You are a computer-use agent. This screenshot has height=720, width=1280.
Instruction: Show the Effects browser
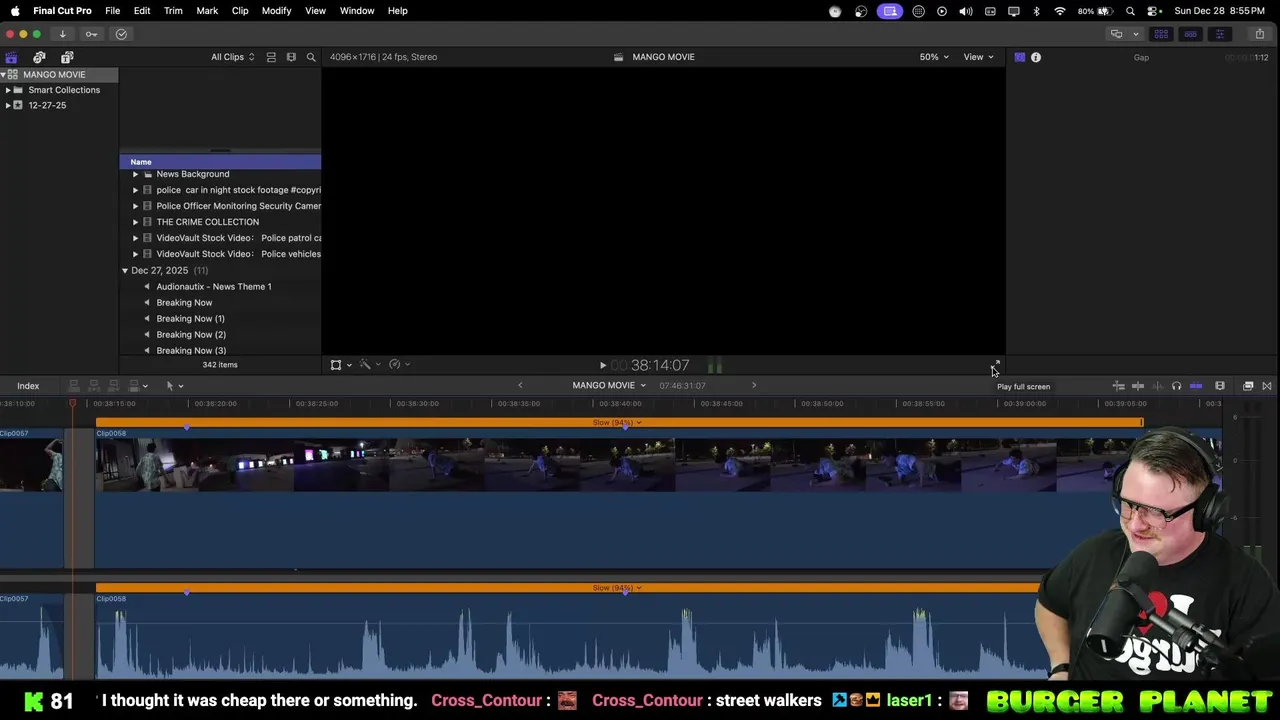pyautogui.click(x=1248, y=386)
